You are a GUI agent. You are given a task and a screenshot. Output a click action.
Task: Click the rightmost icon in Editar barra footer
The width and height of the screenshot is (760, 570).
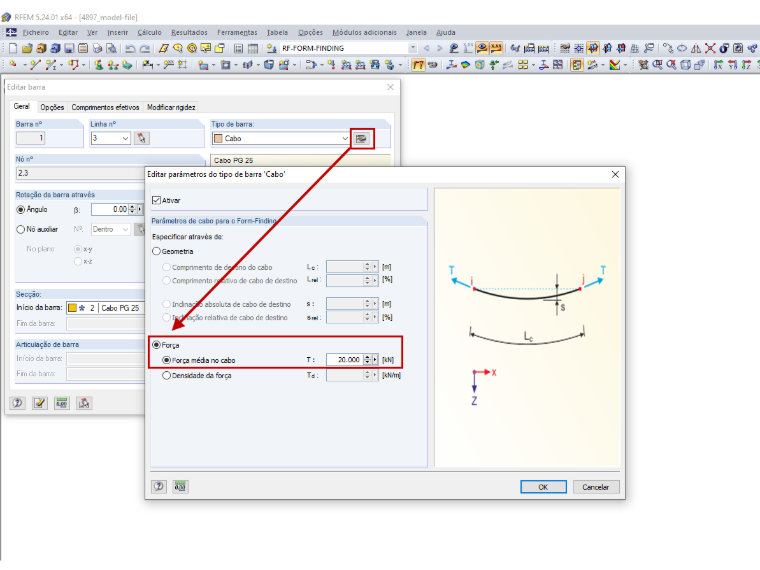84,403
